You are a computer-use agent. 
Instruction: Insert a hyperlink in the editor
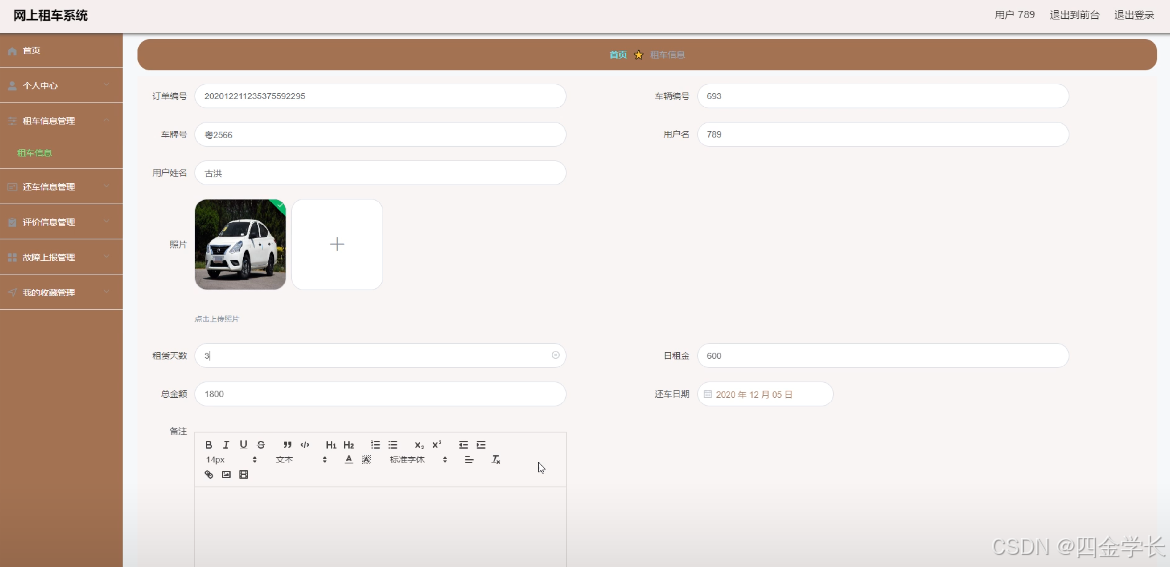click(209, 474)
